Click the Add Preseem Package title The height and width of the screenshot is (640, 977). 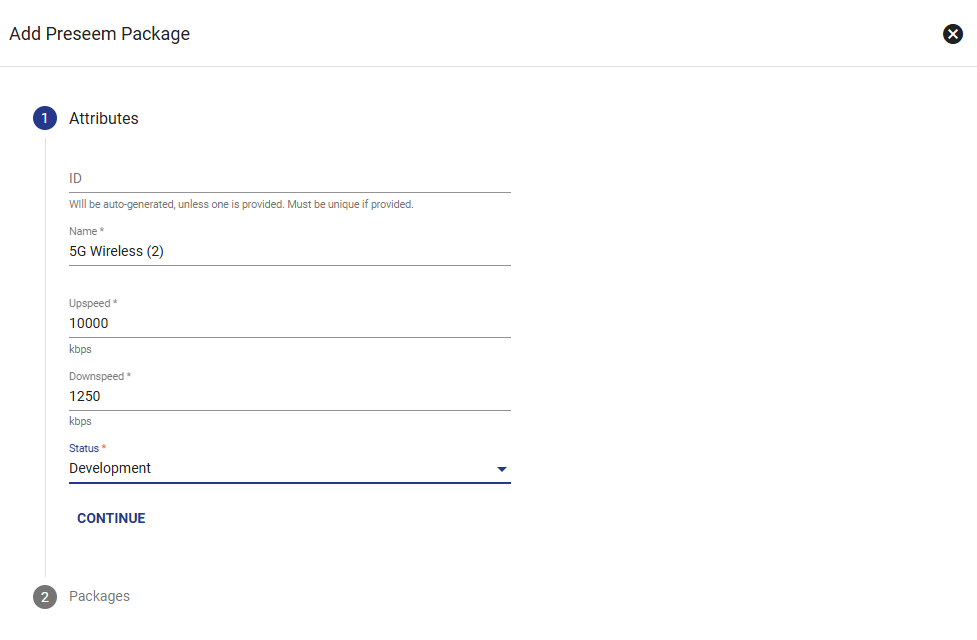100,34
